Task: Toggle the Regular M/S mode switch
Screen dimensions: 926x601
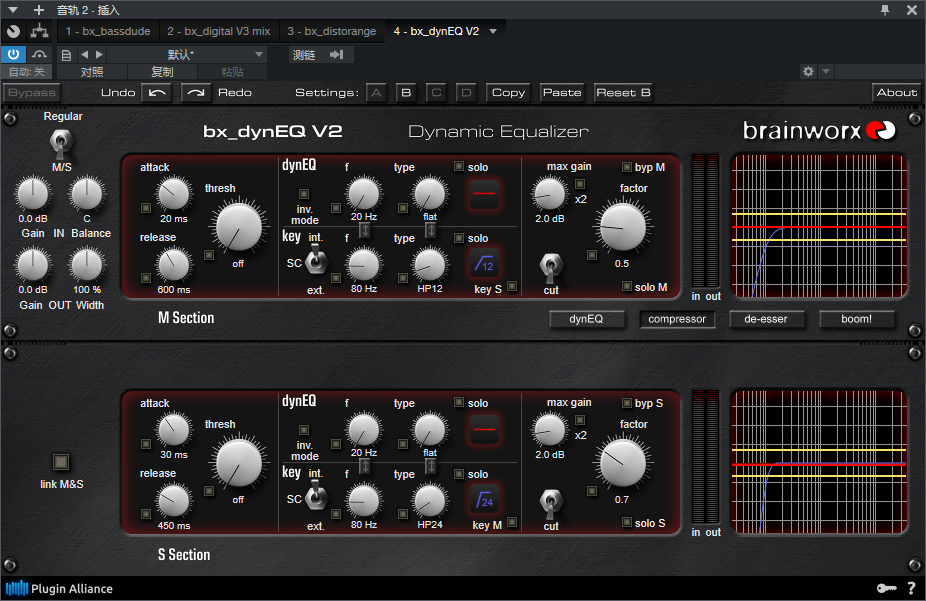Action: click(x=60, y=143)
